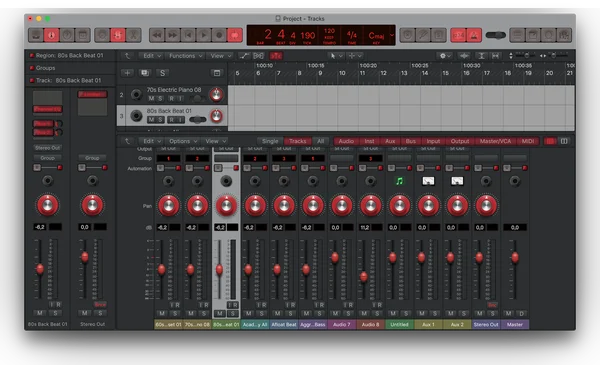This screenshot has width=600, height=365.
Task: Click Add Track plus button
Action: [x=127, y=73]
